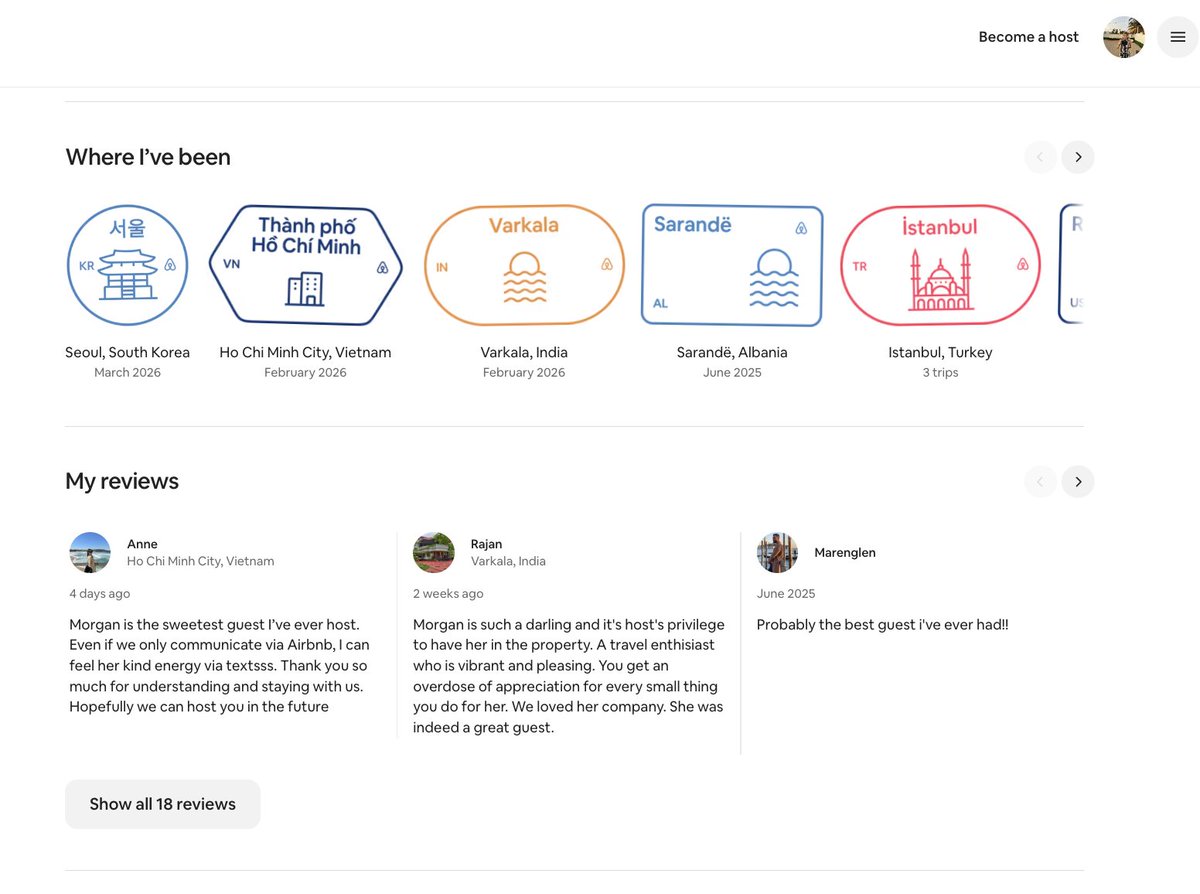Open the hamburger menu icon
The width and height of the screenshot is (1200, 894).
click(1177, 37)
